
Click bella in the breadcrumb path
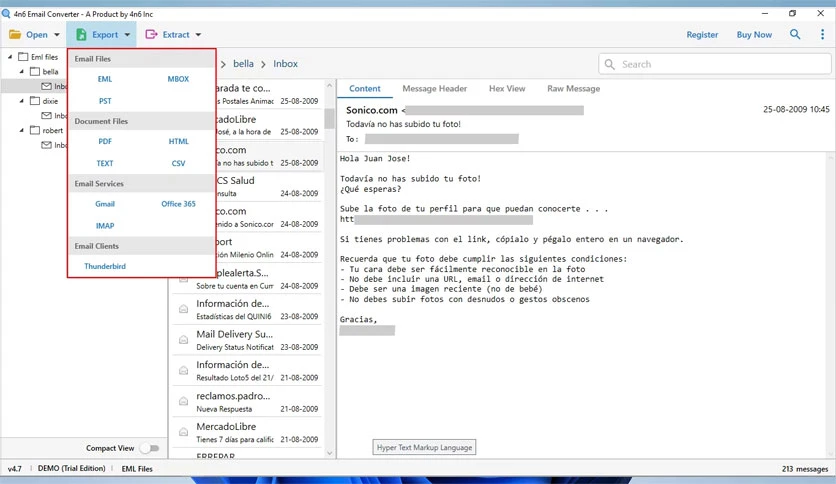(x=243, y=63)
